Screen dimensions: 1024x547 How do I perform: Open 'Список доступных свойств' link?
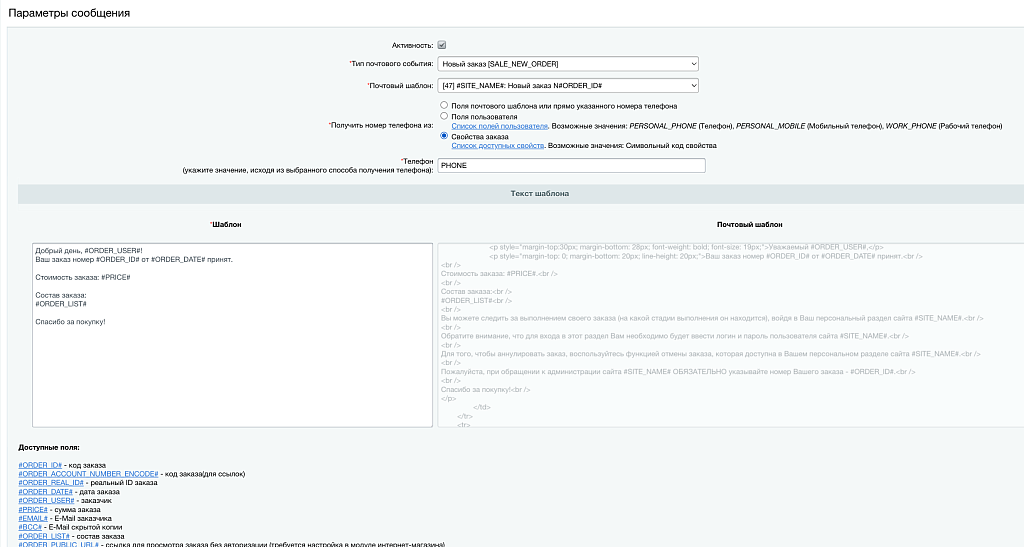(x=497, y=146)
